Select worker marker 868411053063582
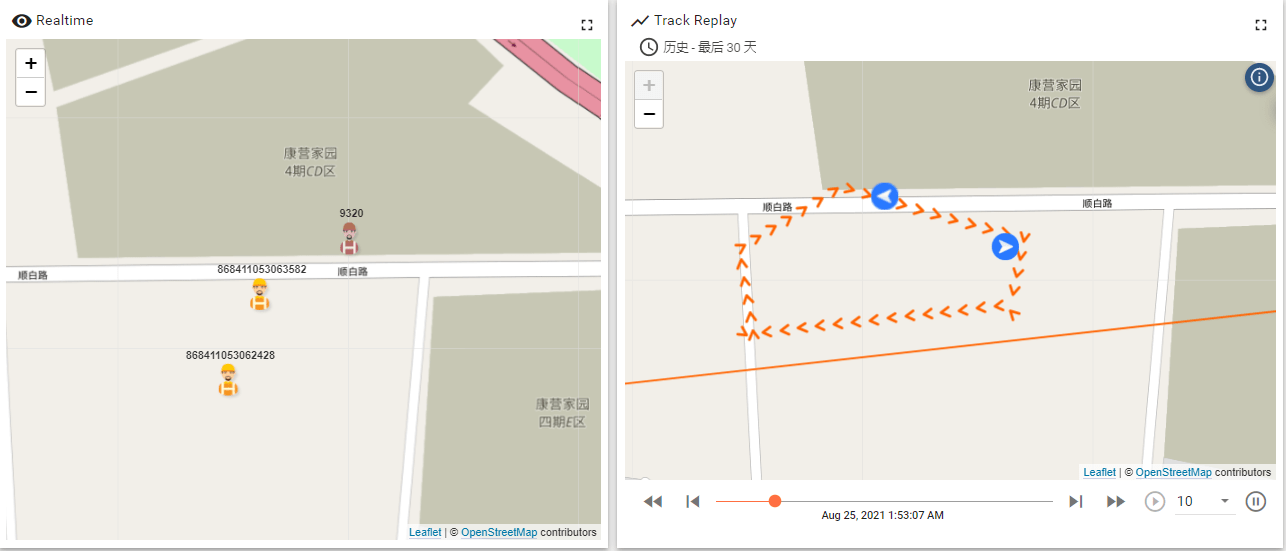 pos(260,294)
